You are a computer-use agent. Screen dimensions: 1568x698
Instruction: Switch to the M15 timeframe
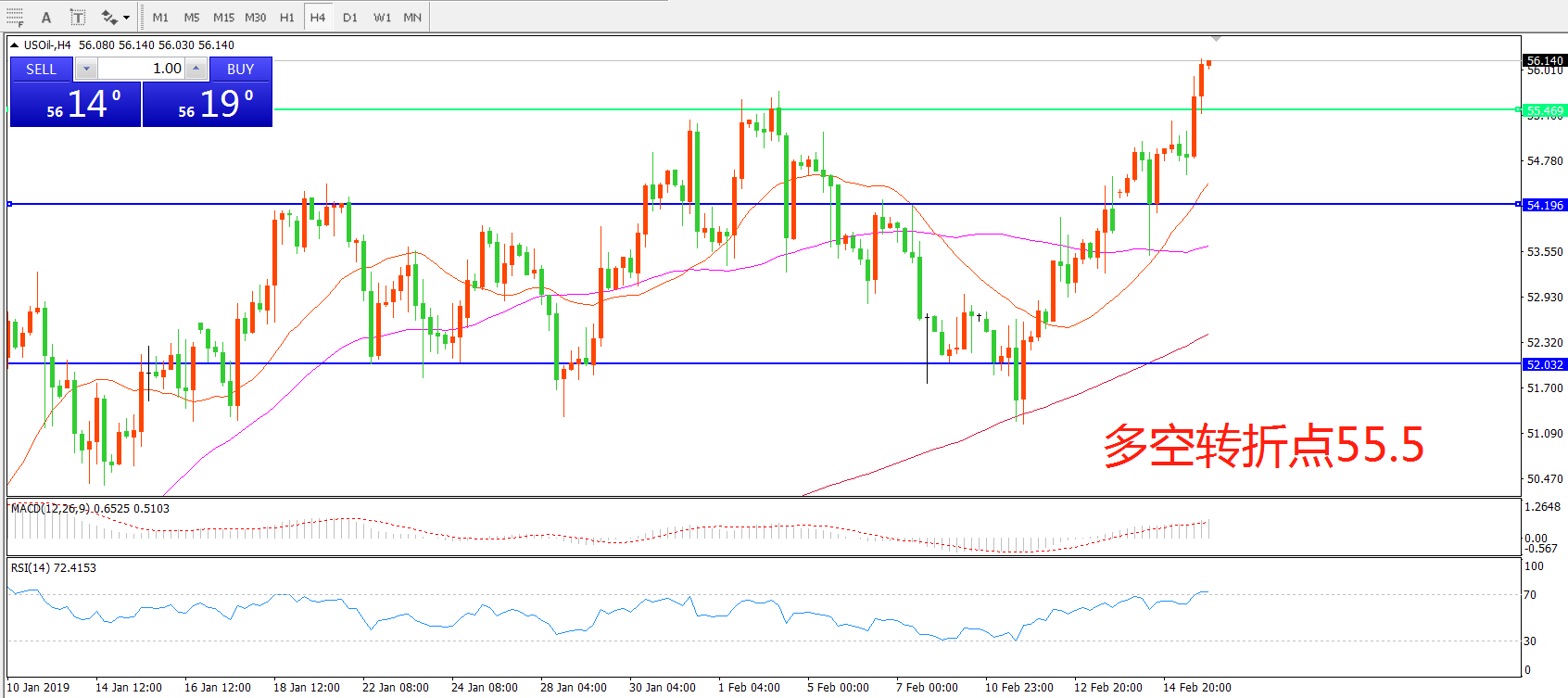(x=223, y=17)
